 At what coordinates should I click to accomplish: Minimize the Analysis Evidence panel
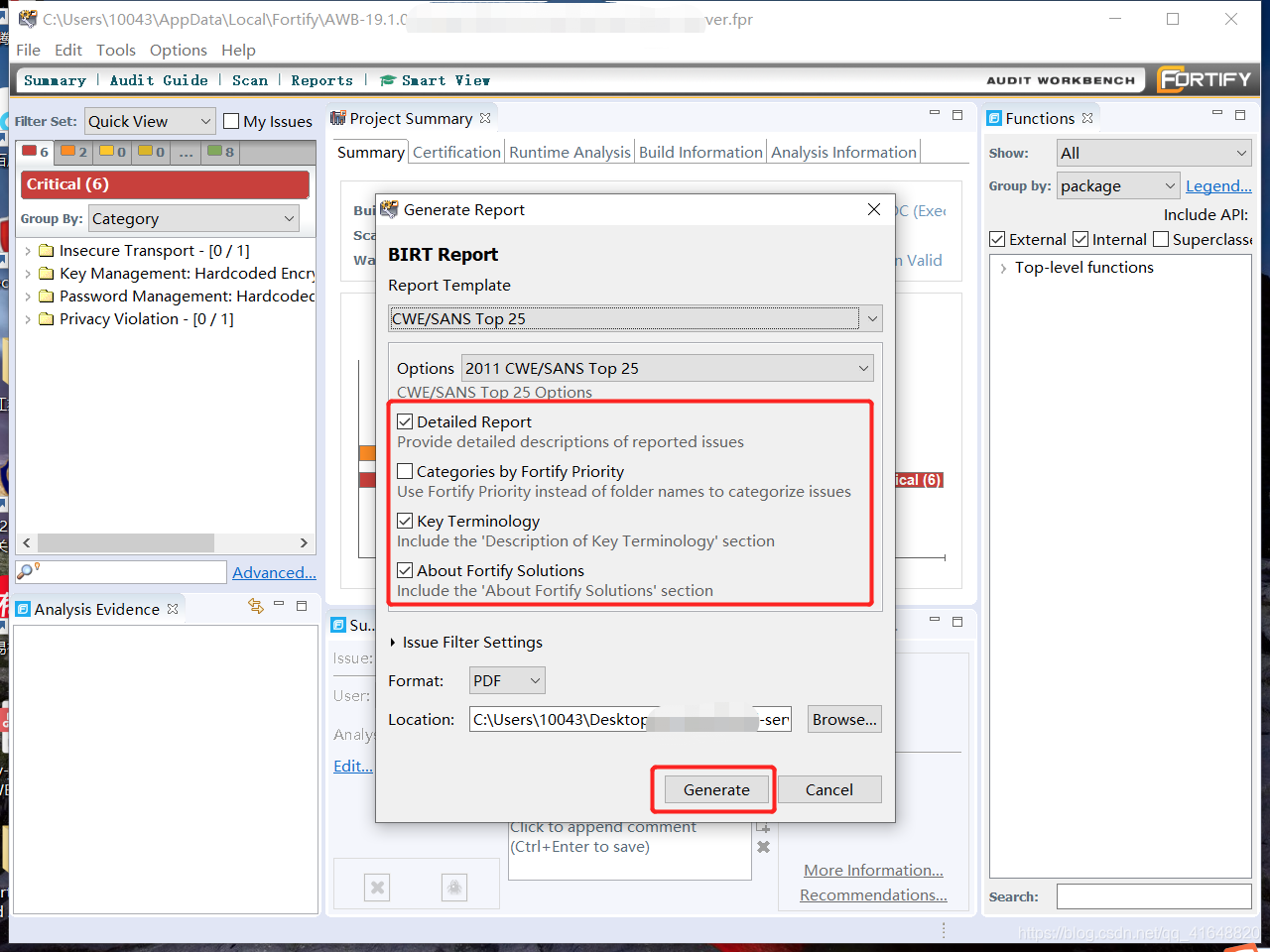pos(279,604)
